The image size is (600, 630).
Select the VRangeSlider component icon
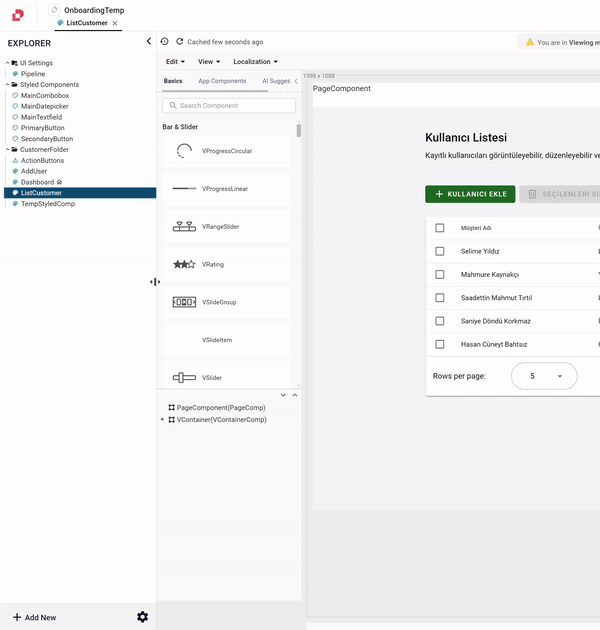tap(184, 227)
